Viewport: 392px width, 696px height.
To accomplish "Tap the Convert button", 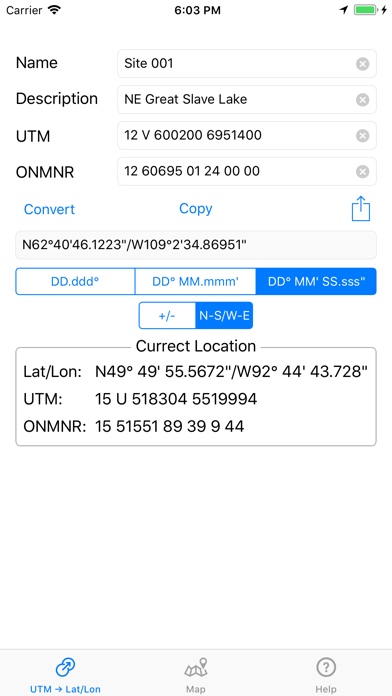I will pyautogui.click(x=49, y=210).
